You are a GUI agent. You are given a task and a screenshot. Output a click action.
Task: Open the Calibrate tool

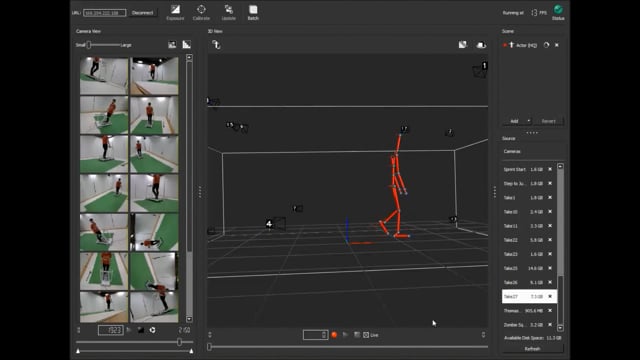coord(201,12)
